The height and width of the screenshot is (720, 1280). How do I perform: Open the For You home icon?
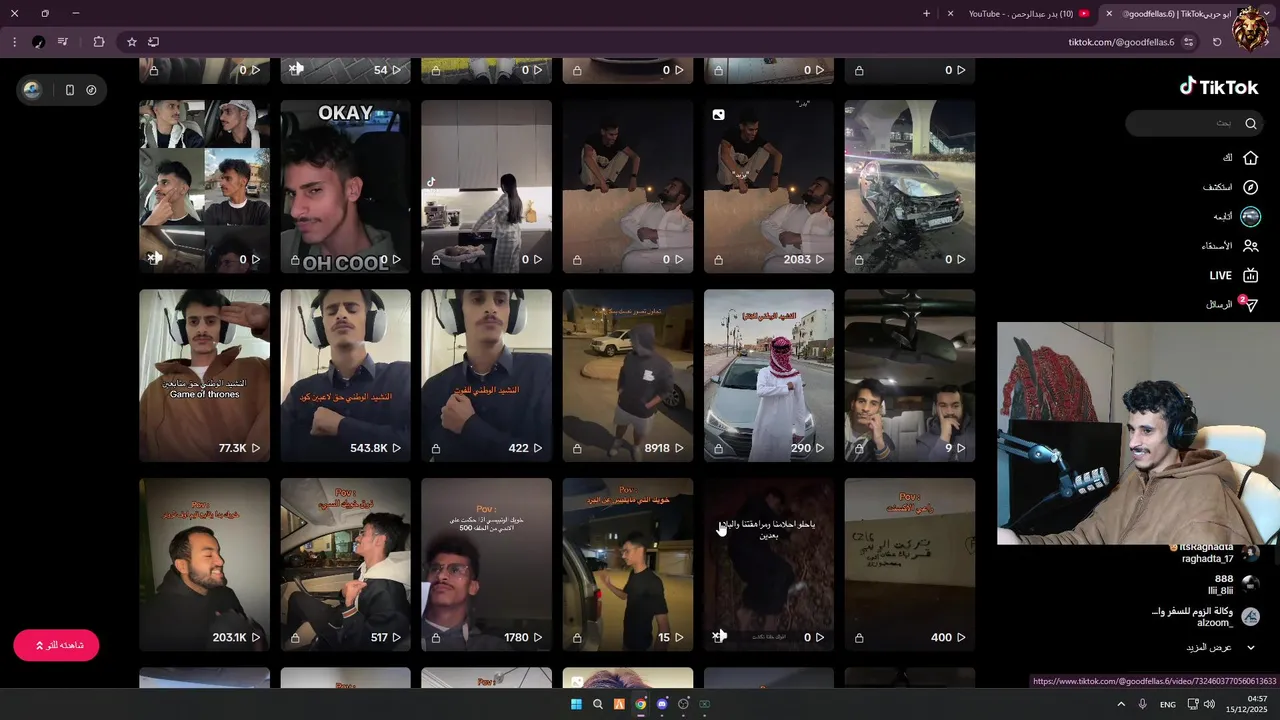pyautogui.click(x=1250, y=158)
